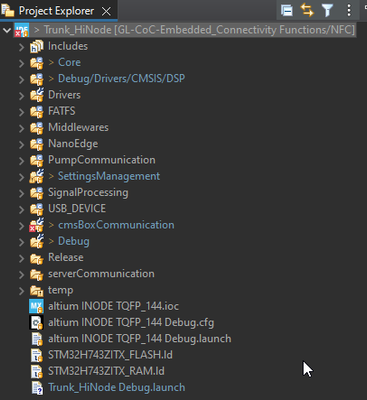Click the PumpCommunication folder icon
This screenshot has width=367, height=400.
tap(36, 160)
